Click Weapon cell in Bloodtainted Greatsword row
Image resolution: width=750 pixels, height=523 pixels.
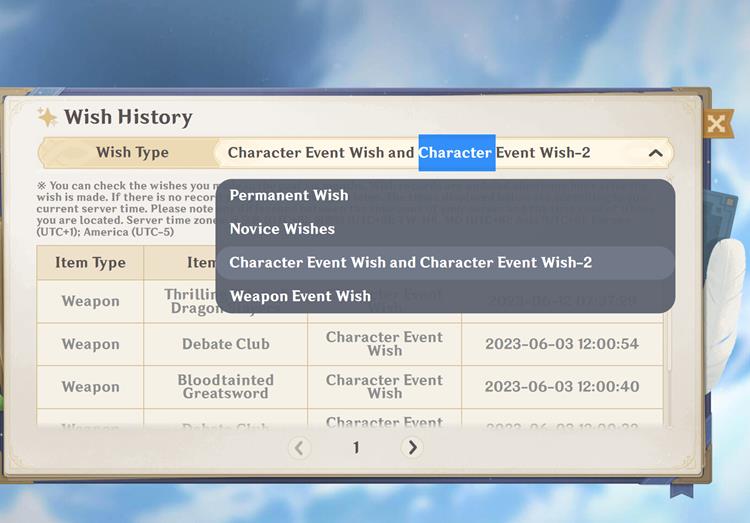90,387
